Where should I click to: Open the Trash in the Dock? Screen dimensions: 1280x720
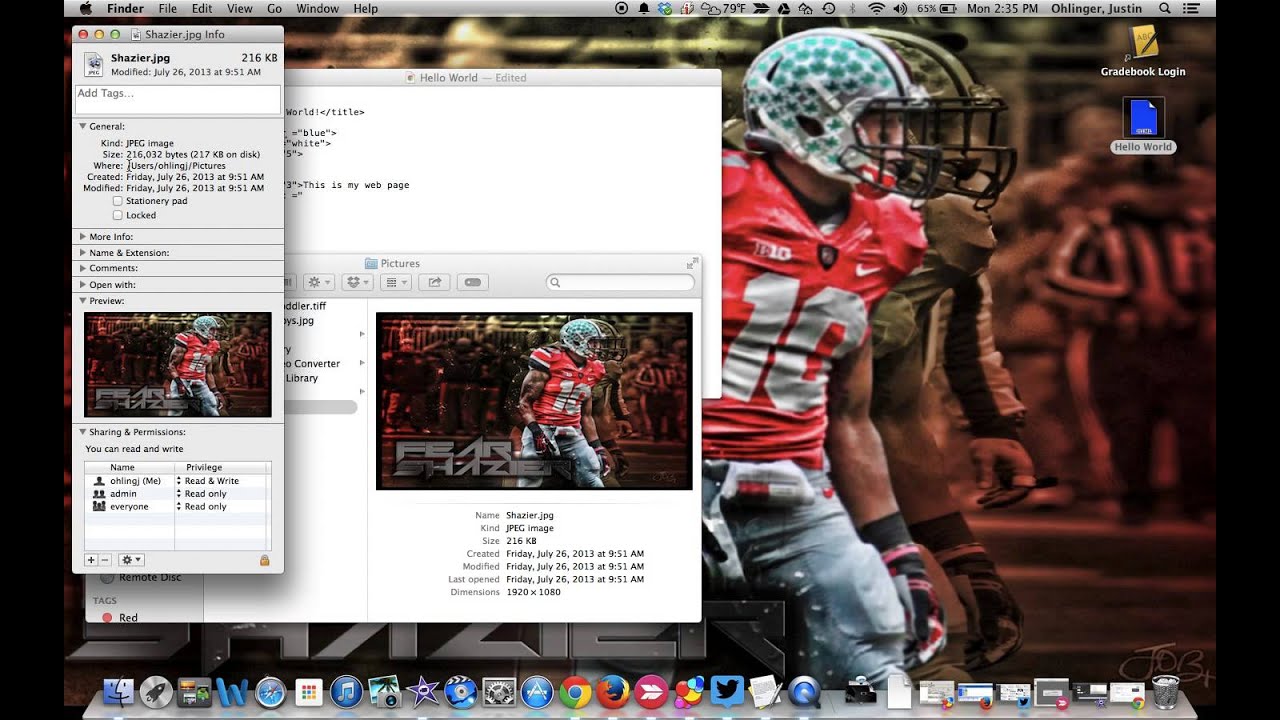point(1166,692)
